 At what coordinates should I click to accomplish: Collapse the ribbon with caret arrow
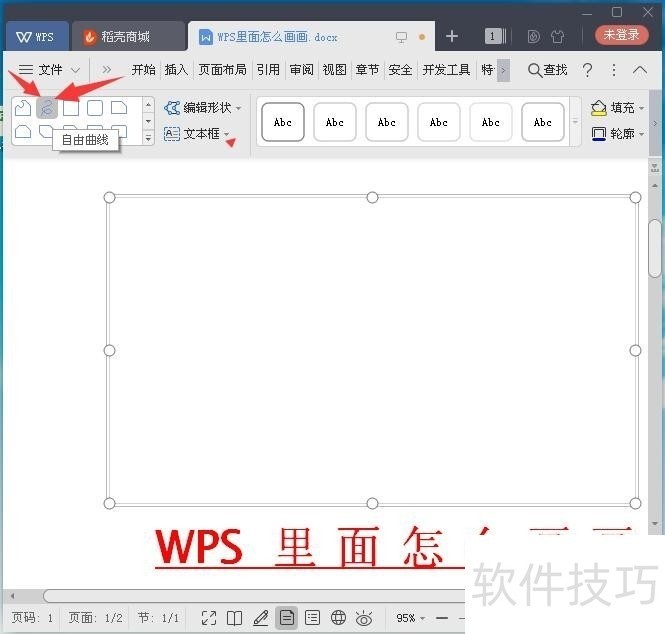640,70
